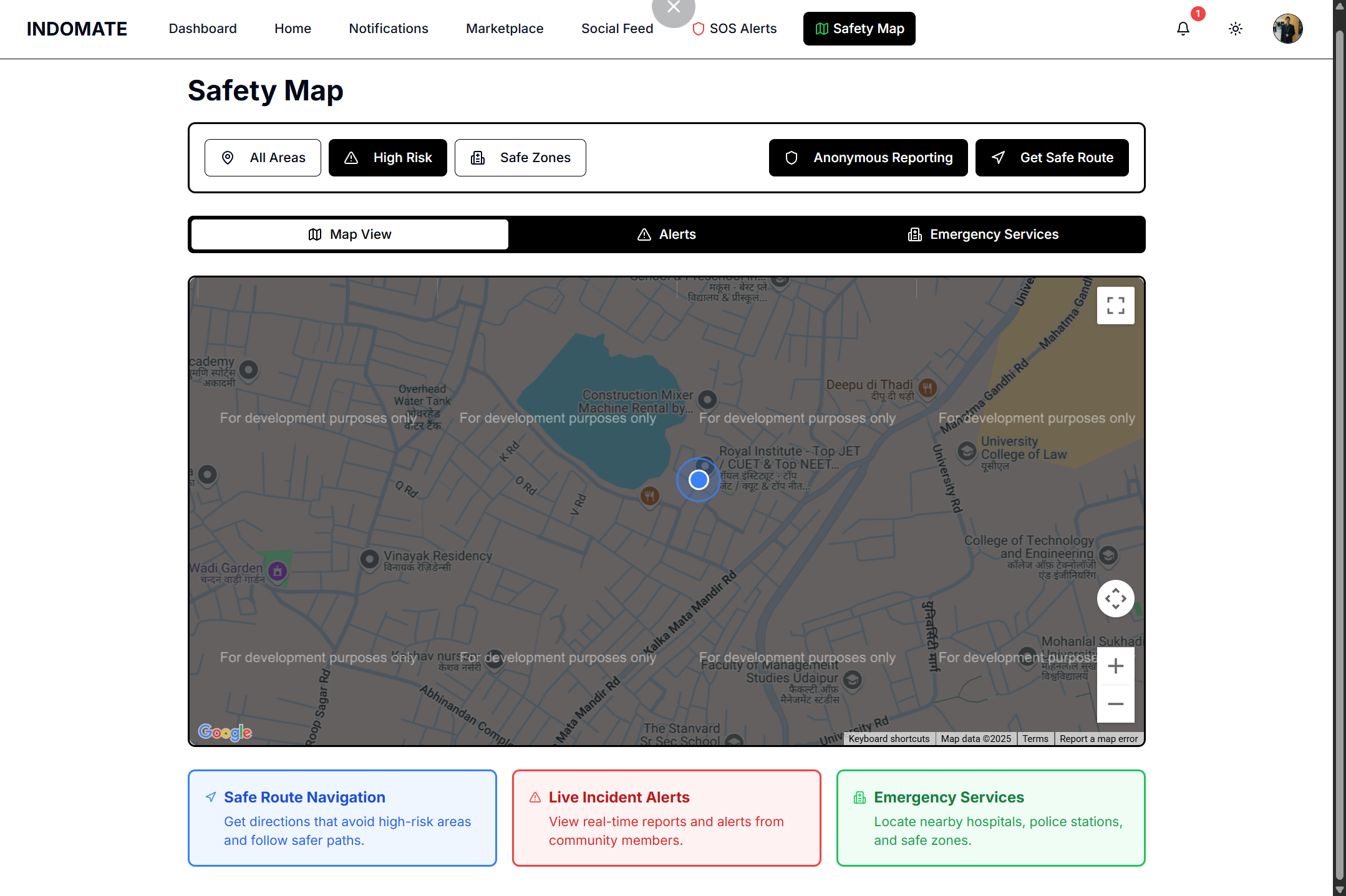This screenshot has height=896, width=1346.
Task: Switch to the Alerts tab
Action: 666,234
